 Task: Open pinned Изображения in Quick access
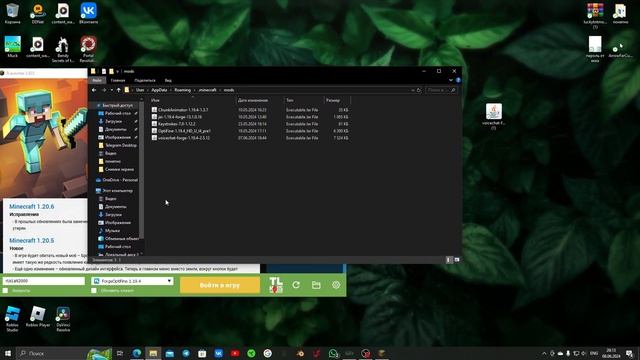coord(118,137)
